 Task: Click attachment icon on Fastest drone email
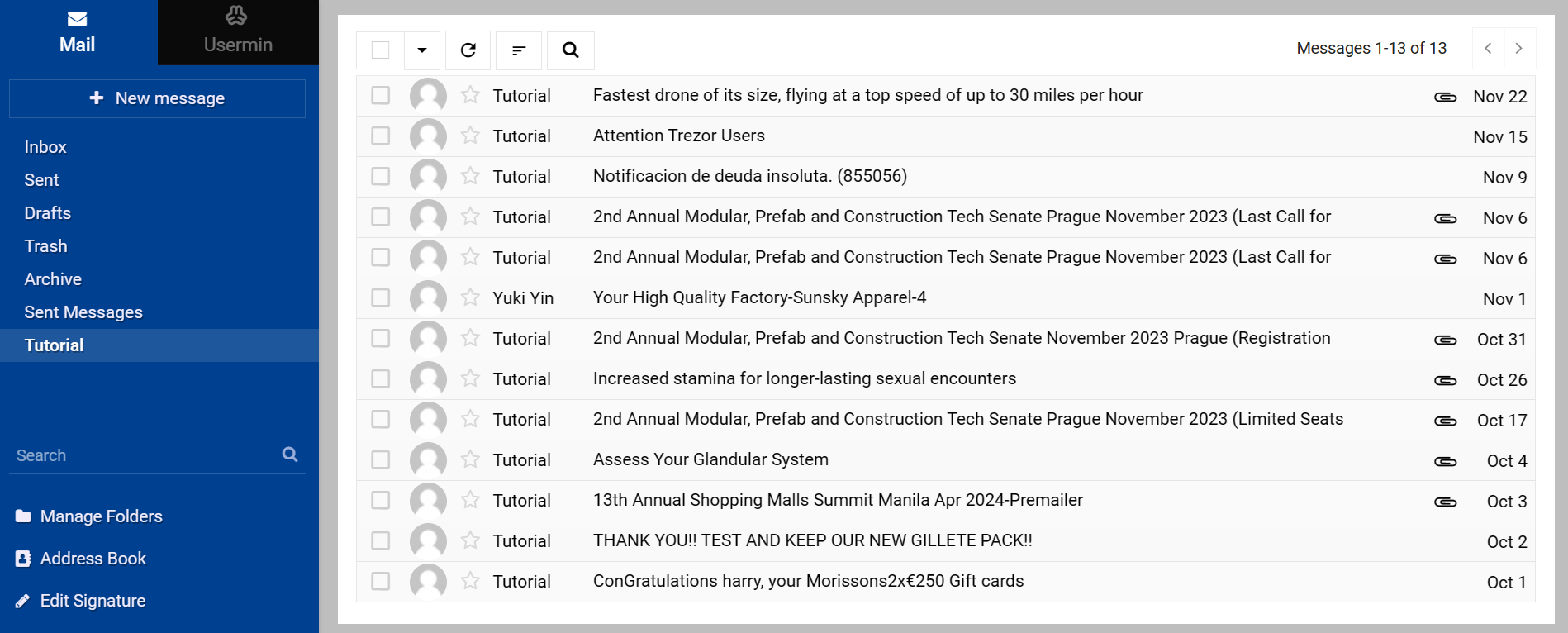pos(1445,97)
